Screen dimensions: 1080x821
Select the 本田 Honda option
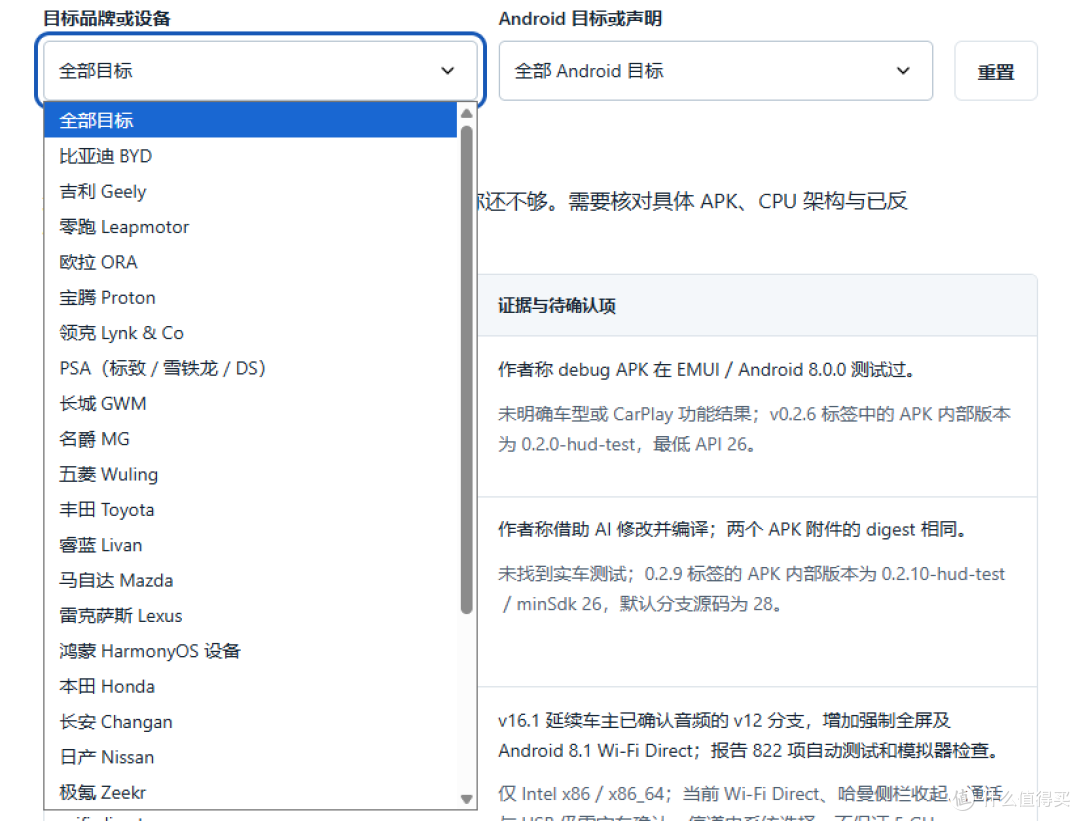[251, 687]
